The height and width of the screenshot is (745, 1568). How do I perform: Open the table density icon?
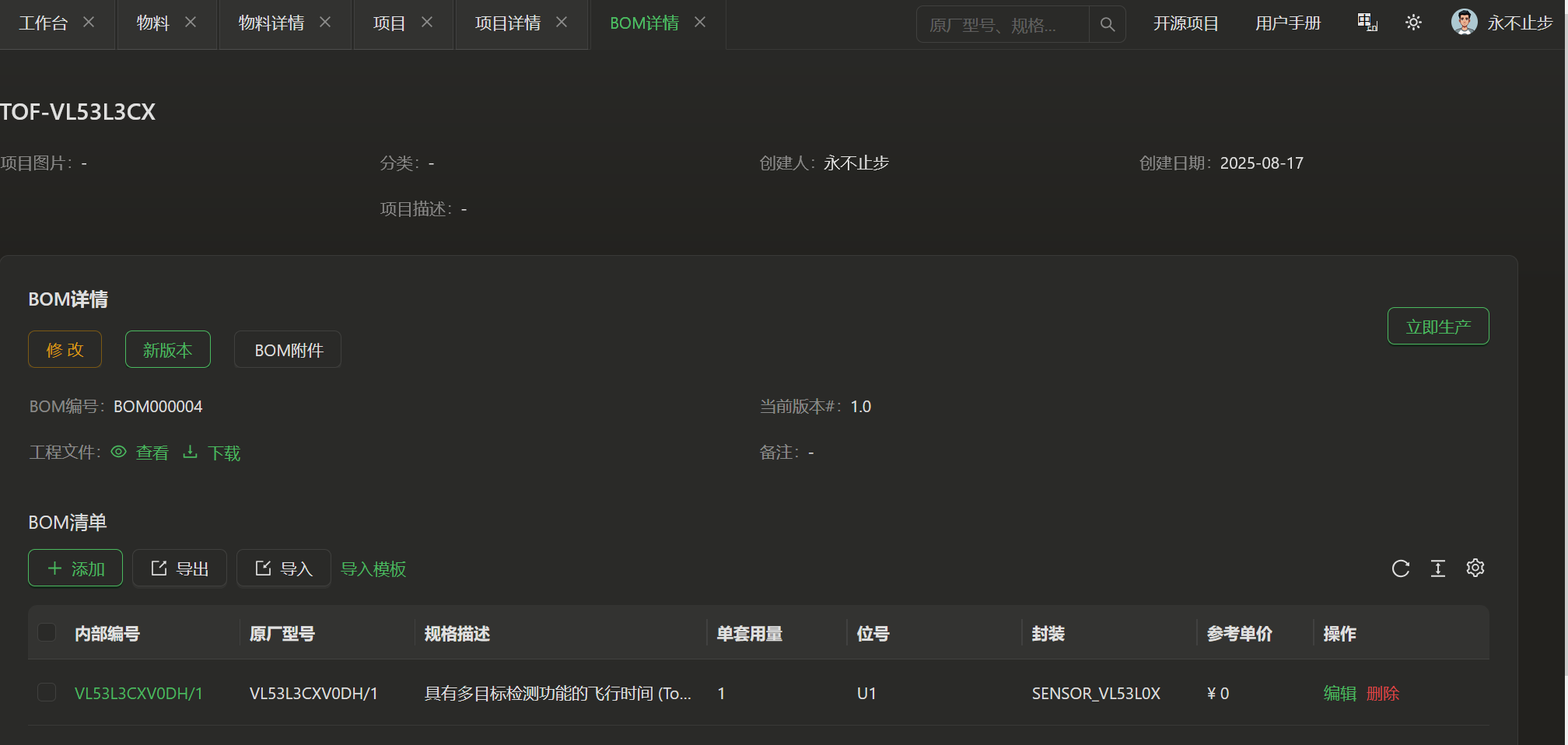(1437, 568)
